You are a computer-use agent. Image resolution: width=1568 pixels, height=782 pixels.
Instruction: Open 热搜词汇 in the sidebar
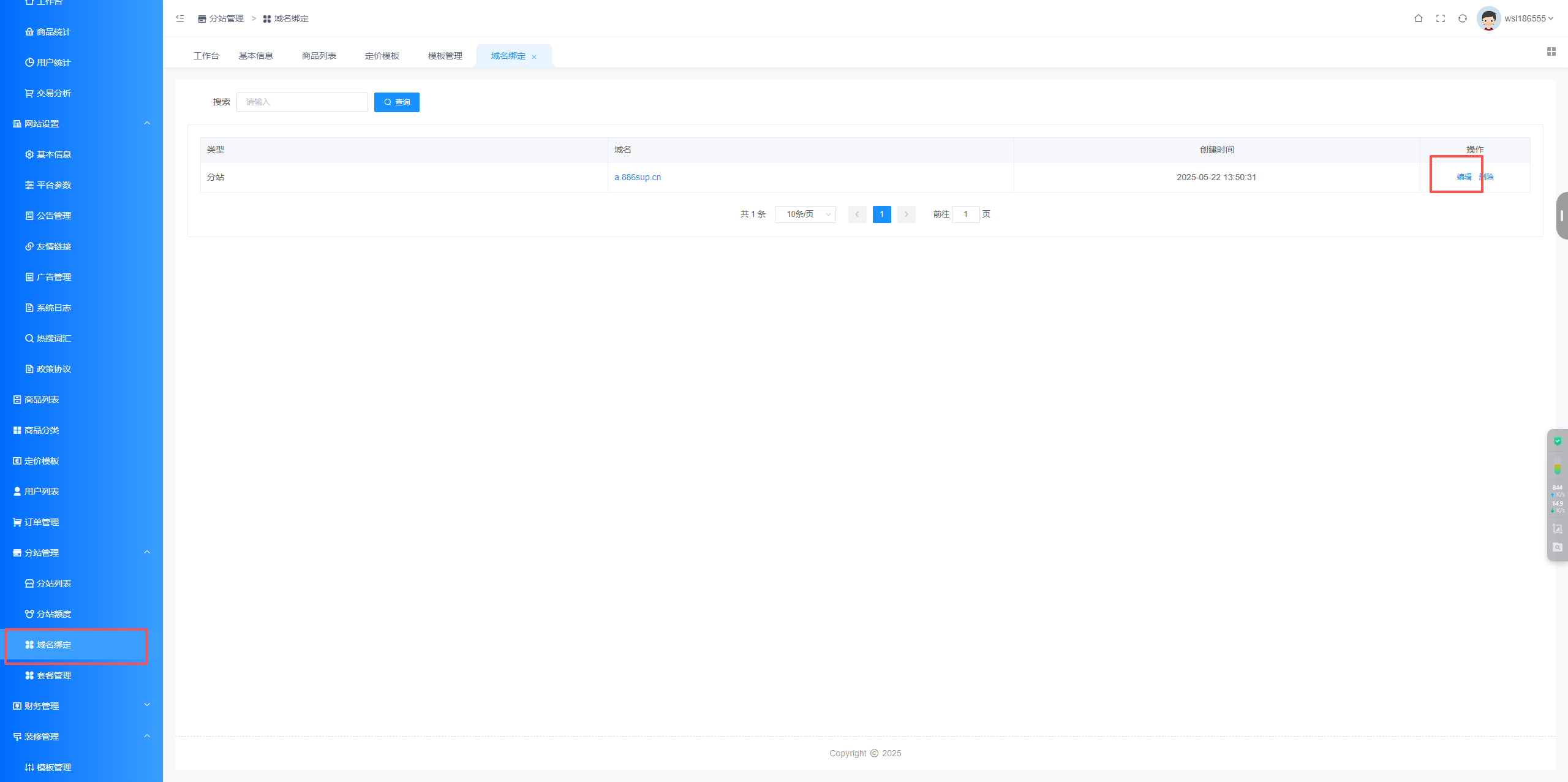coord(54,338)
